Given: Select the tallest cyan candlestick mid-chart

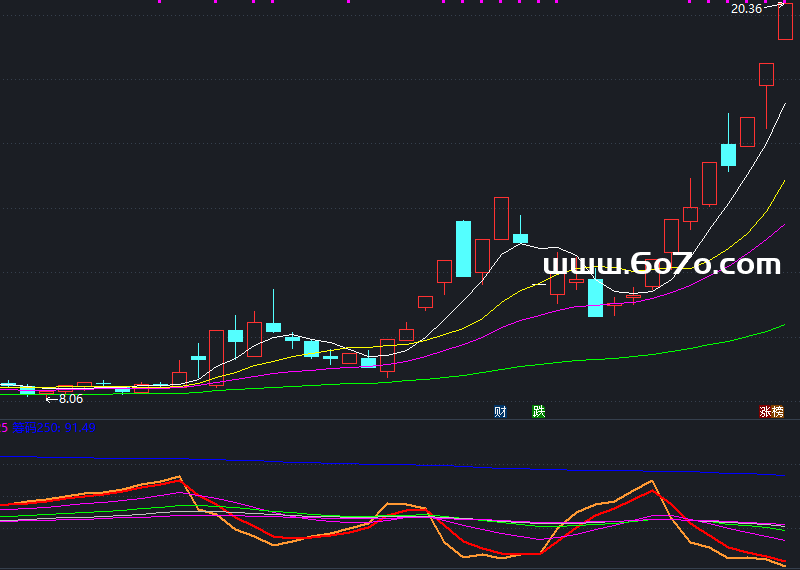Looking at the screenshot, I should (x=463, y=248).
